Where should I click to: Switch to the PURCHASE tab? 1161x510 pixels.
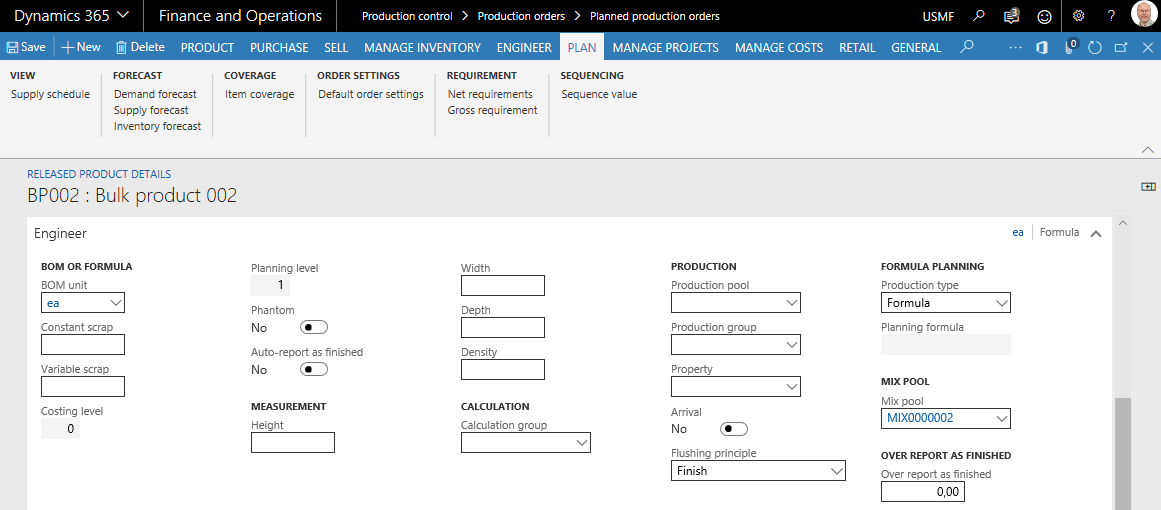pos(279,47)
